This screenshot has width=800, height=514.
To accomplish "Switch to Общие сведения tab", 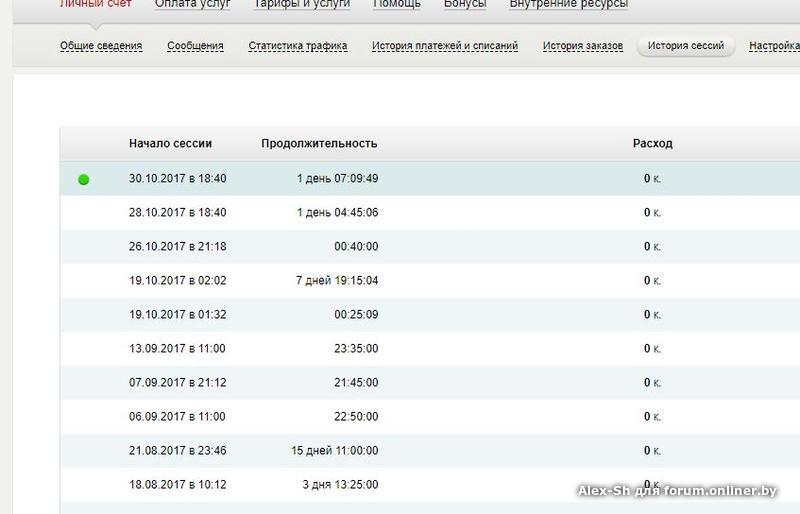I will [101, 46].
